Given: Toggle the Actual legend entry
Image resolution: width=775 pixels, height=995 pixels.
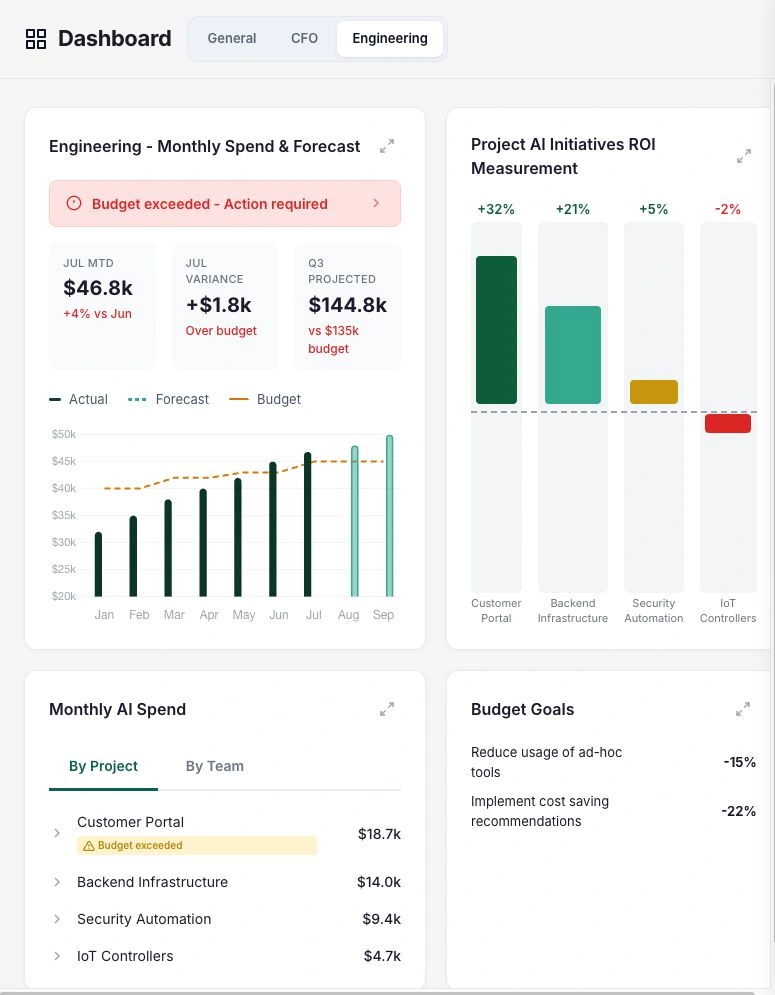Looking at the screenshot, I should coord(79,399).
